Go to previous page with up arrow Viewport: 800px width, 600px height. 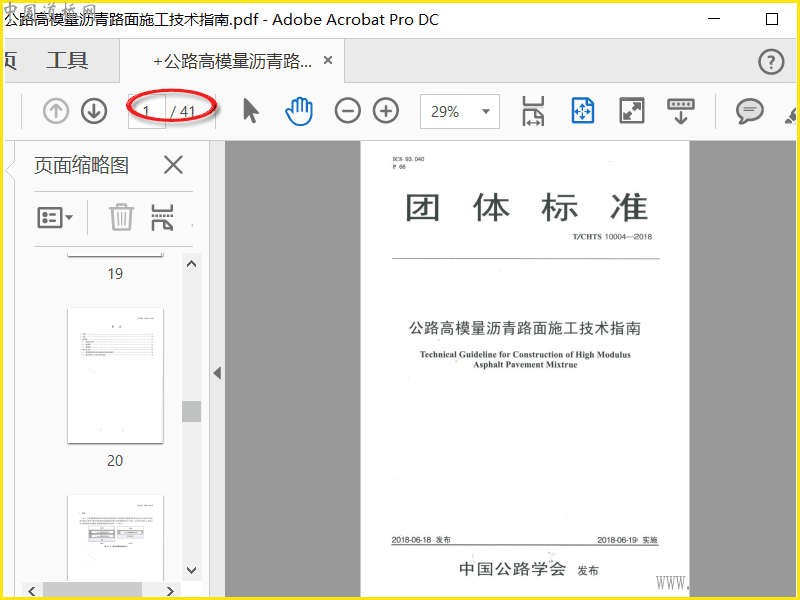pos(56,111)
